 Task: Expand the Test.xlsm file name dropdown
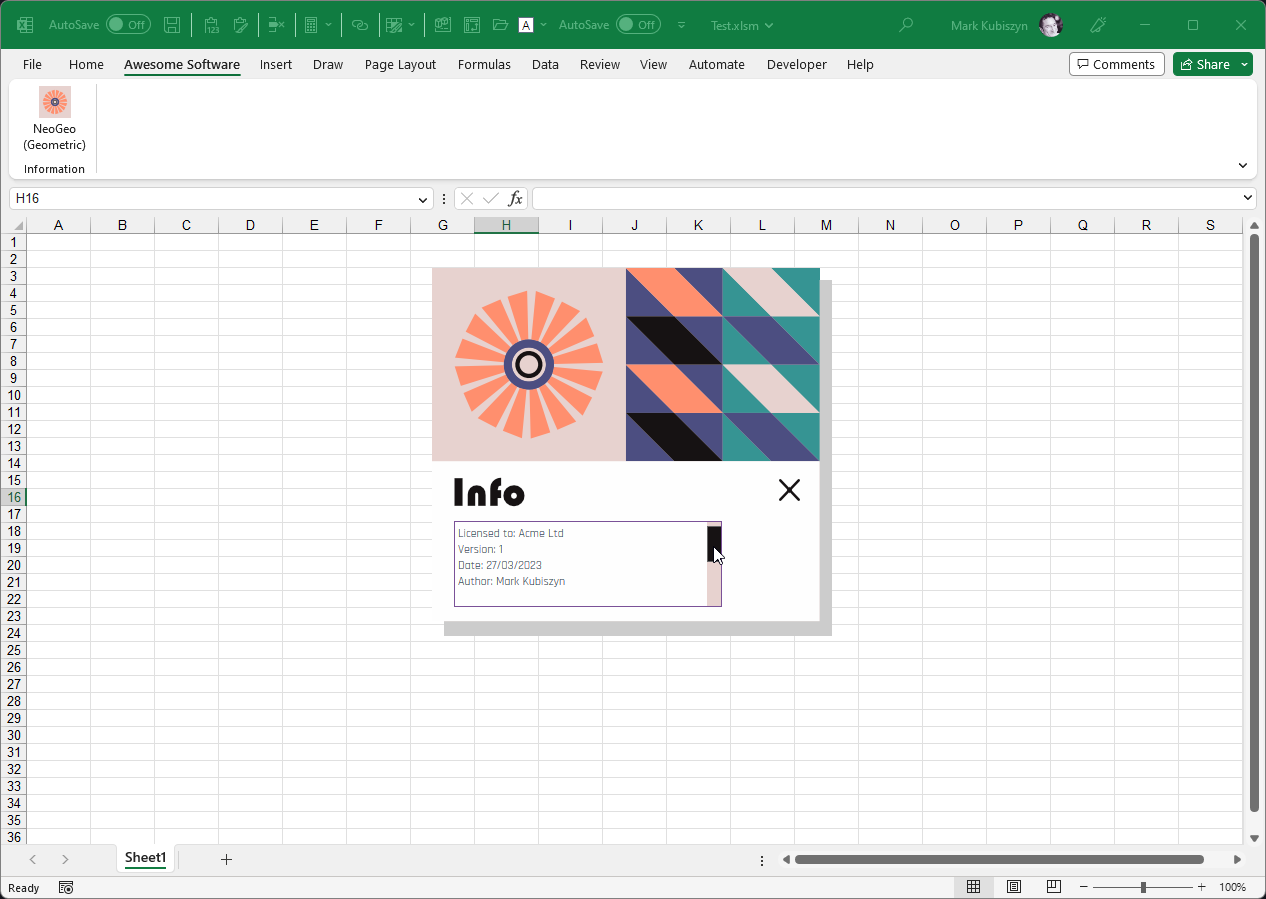click(x=768, y=25)
